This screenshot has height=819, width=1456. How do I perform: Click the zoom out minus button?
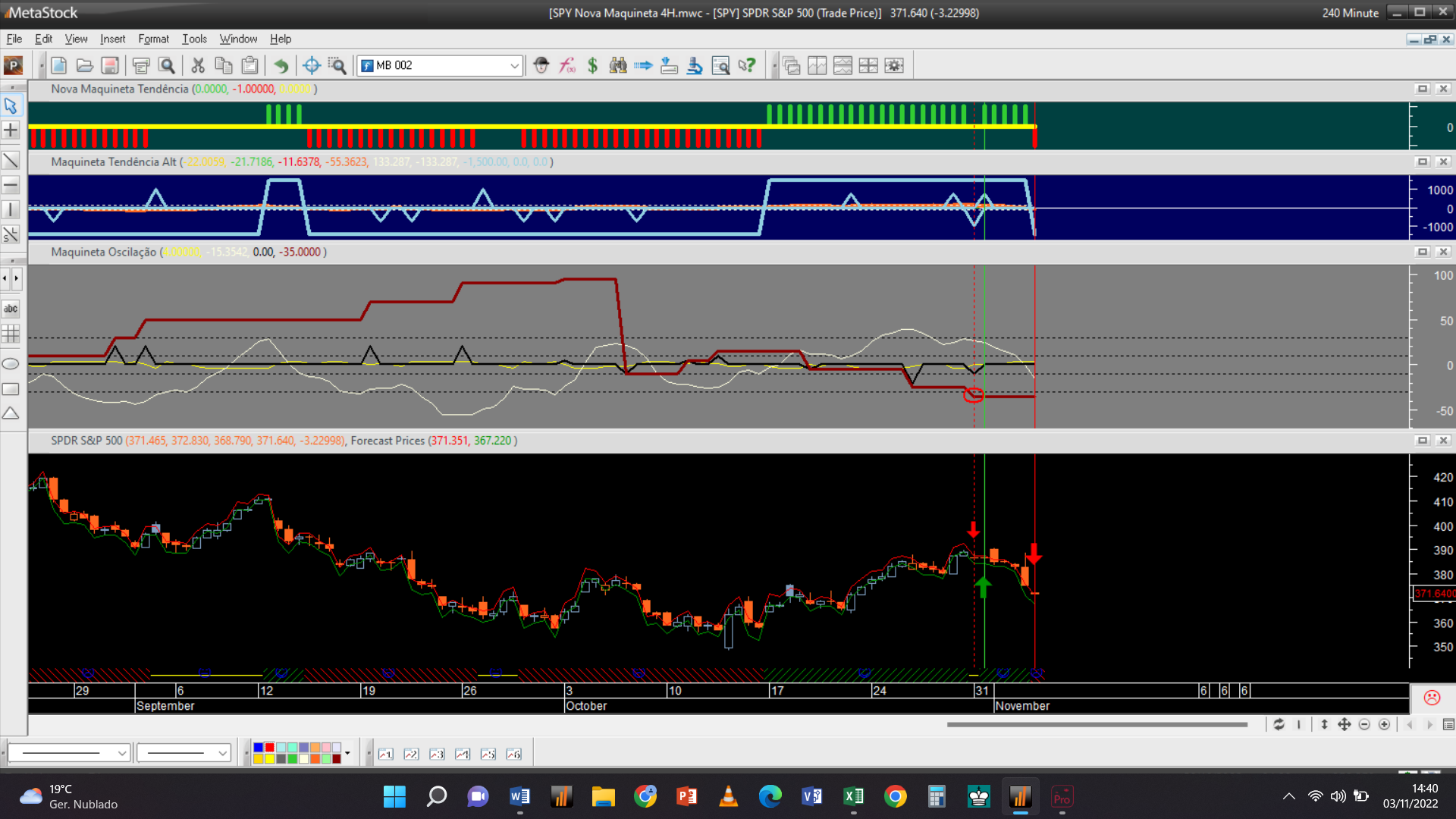(1364, 725)
